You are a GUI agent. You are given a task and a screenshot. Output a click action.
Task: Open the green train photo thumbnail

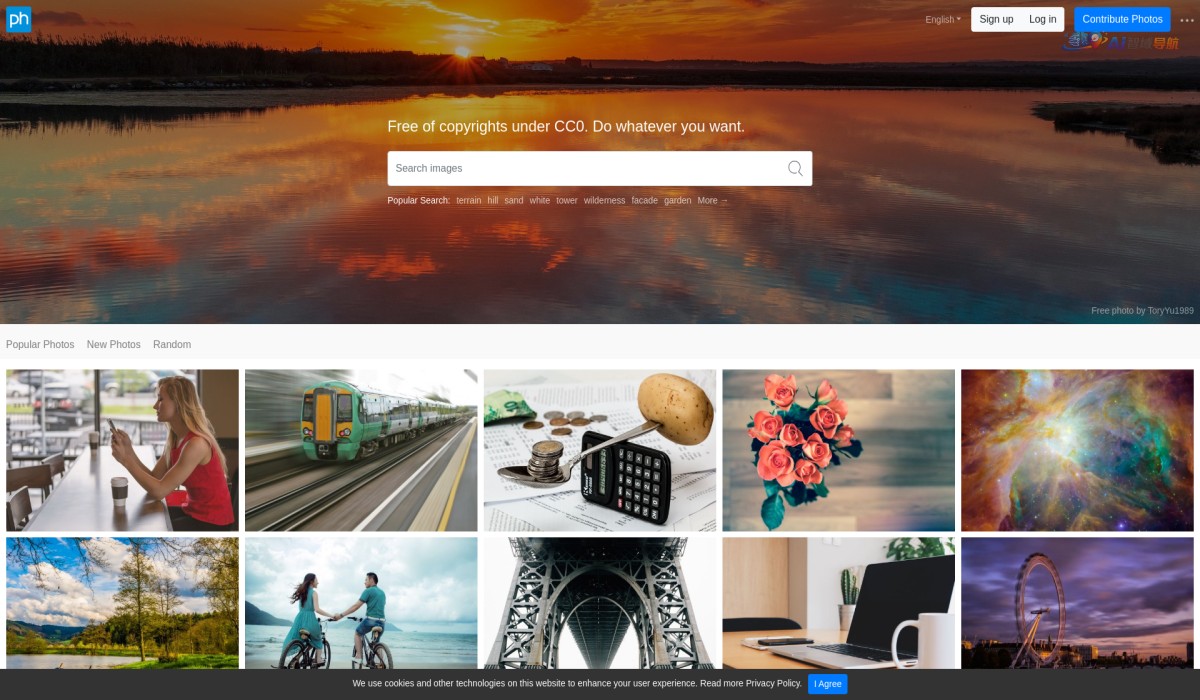click(x=361, y=450)
